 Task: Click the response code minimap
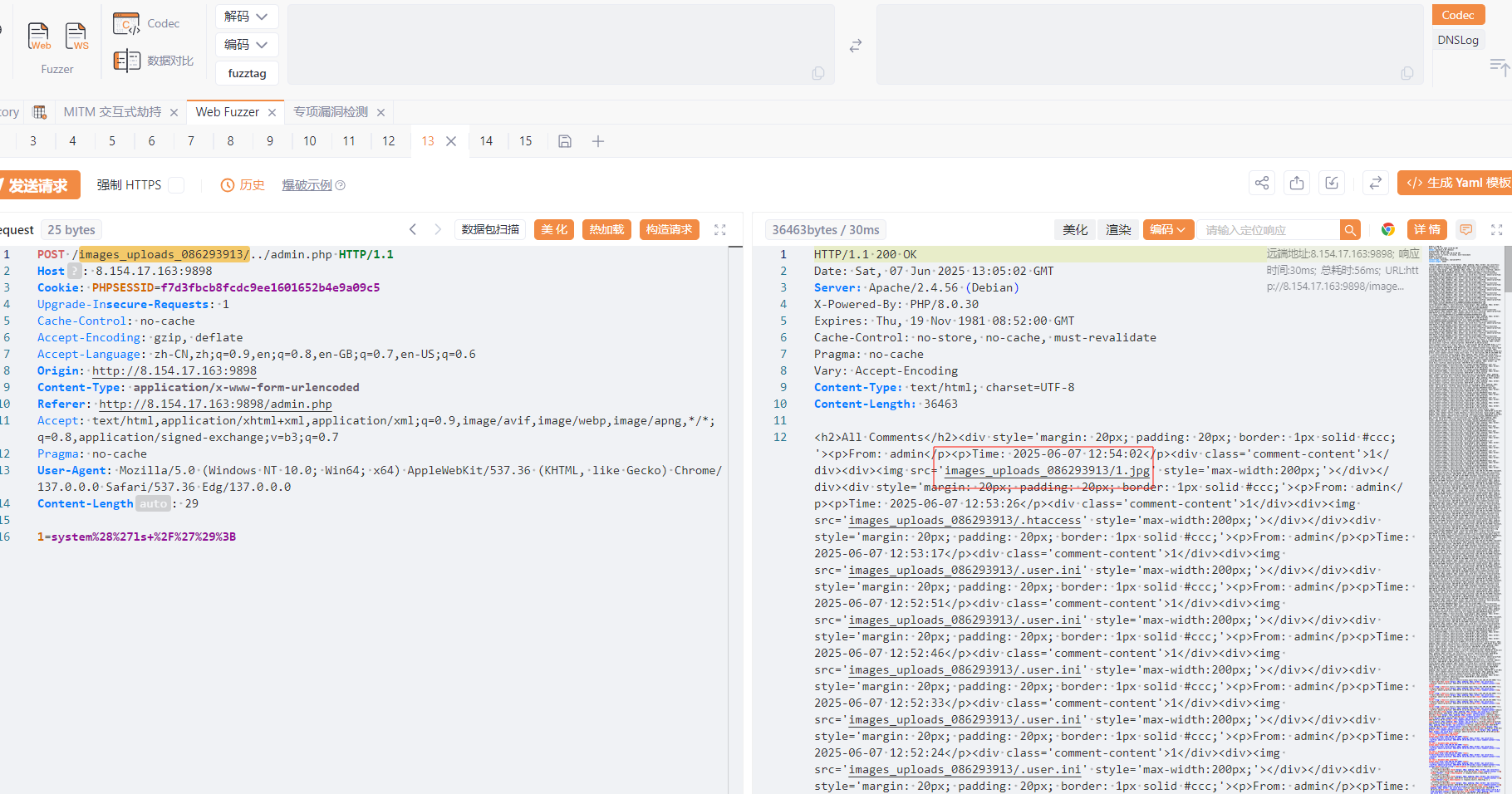[x=1465, y=519]
